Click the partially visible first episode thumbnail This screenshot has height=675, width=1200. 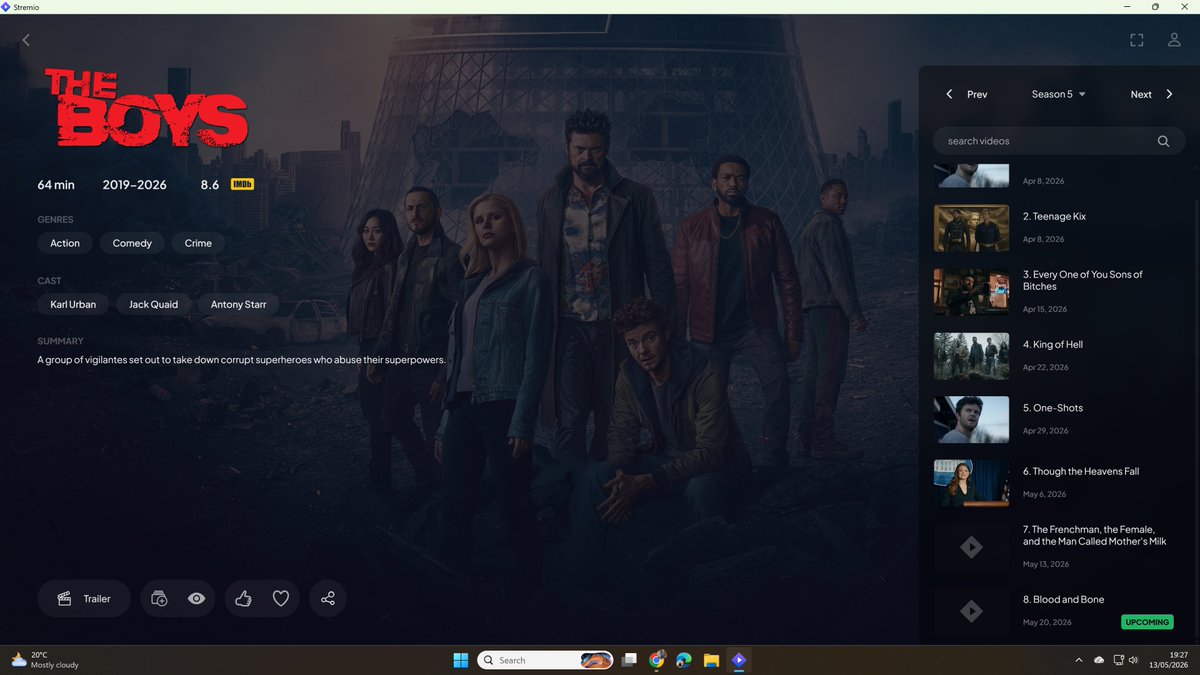click(x=971, y=176)
